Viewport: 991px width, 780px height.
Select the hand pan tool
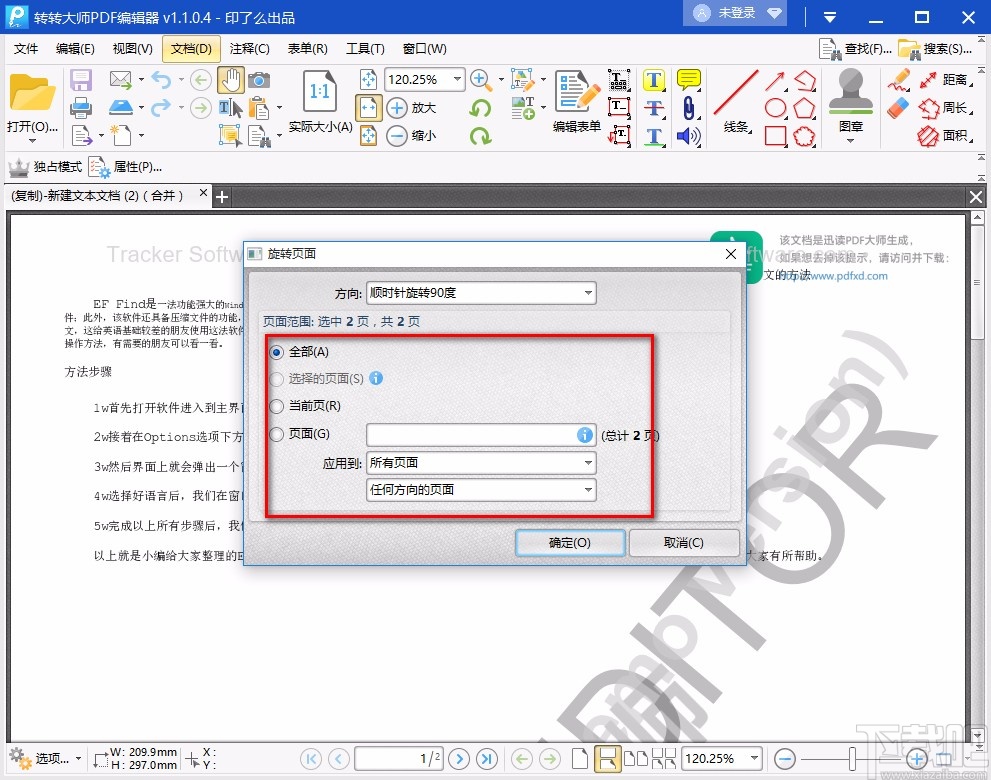[232, 80]
